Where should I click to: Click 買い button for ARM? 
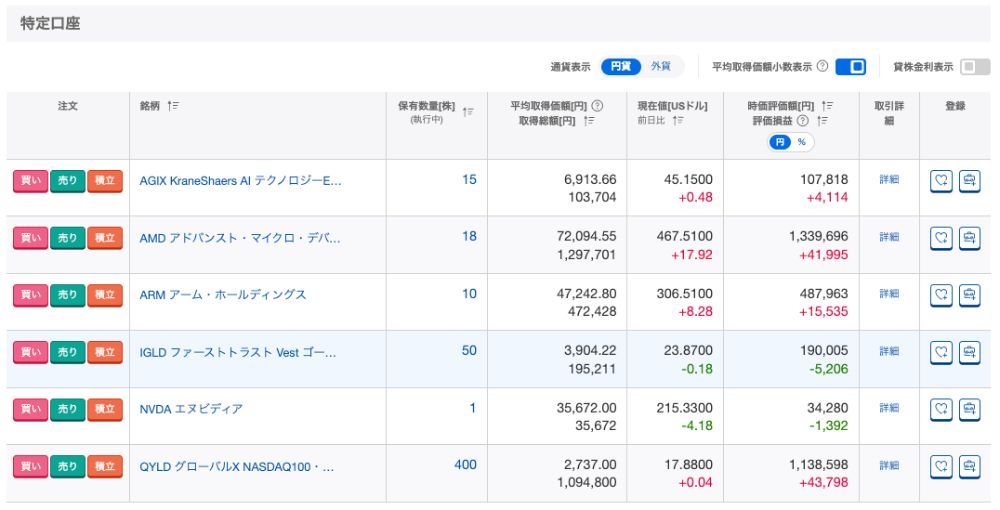pyautogui.click(x=31, y=295)
